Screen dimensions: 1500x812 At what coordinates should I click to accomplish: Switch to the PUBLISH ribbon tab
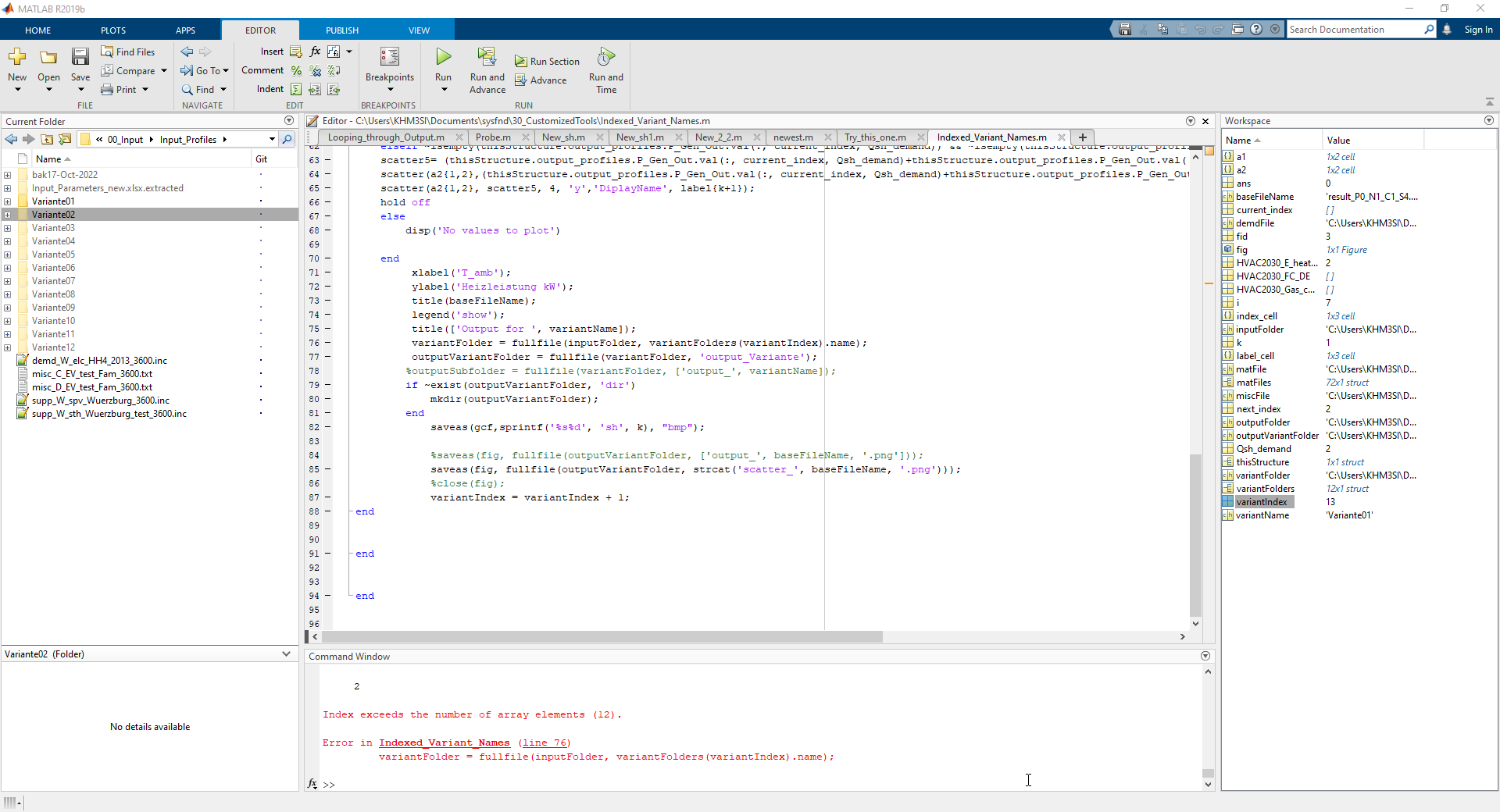pyautogui.click(x=342, y=30)
